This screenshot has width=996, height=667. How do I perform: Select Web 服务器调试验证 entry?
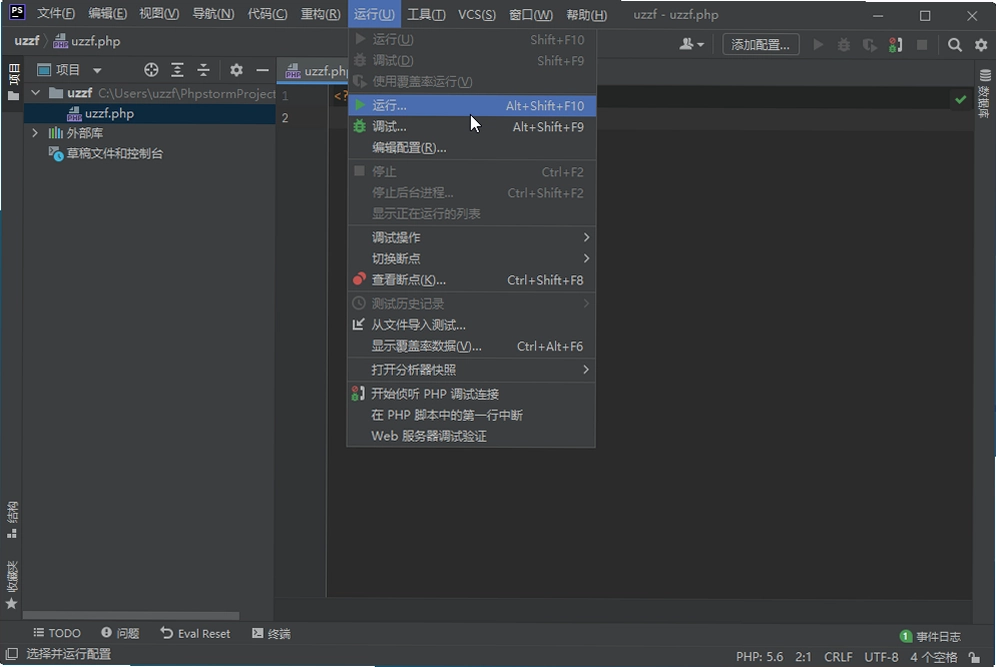(x=471, y=436)
